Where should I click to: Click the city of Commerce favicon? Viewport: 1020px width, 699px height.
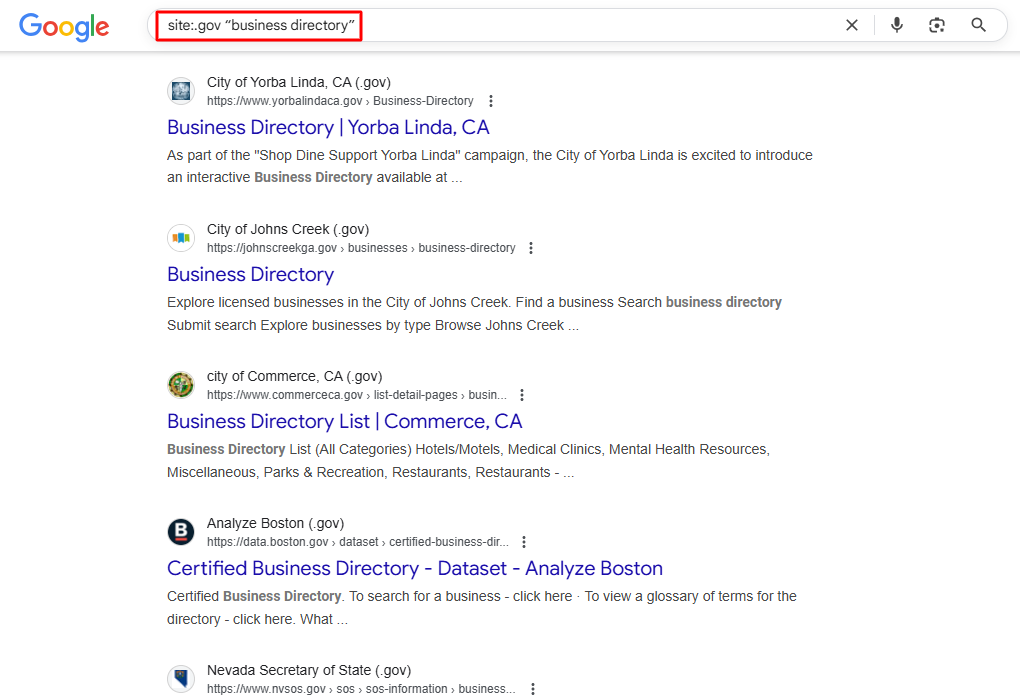tap(181, 385)
